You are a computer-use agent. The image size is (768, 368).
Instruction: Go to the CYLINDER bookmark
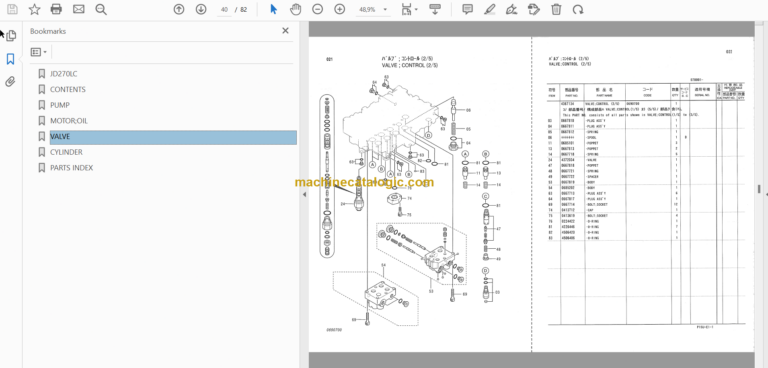click(x=66, y=152)
